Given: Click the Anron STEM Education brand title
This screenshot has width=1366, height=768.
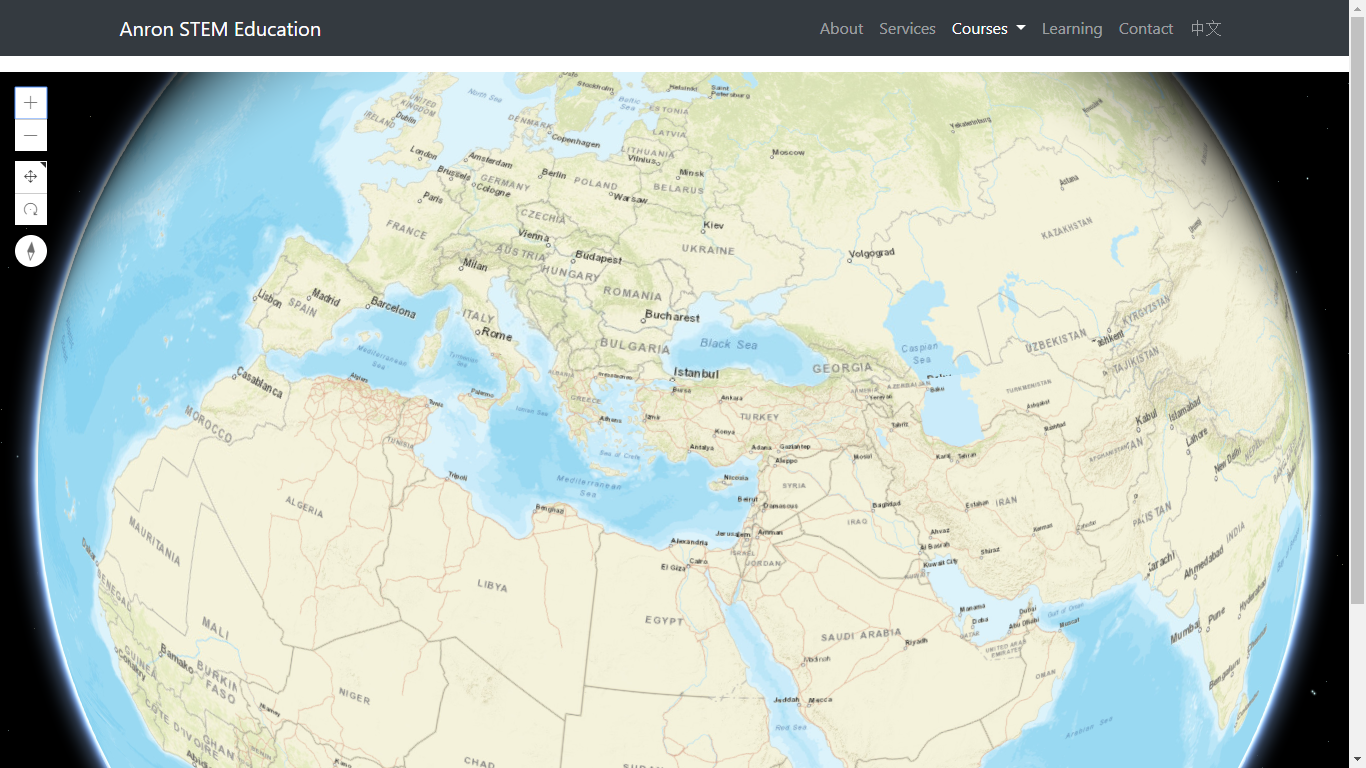Looking at the screenshot, I should point(220,29).
